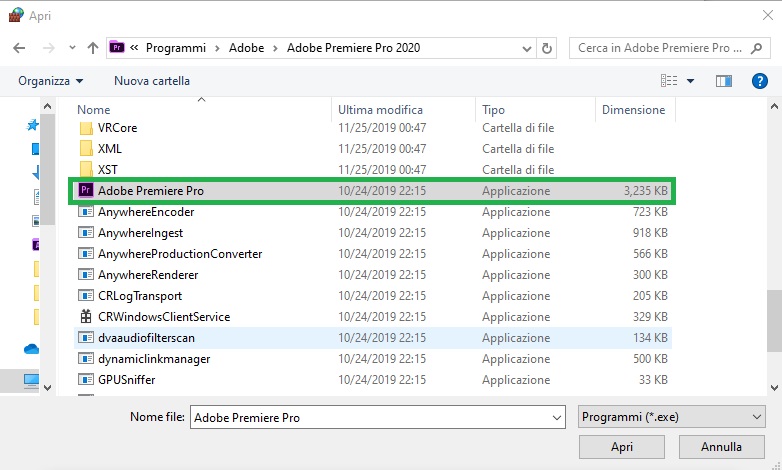The width and height of the screenshot is (782, 470).
Task: Refresh the folder view
Action: point(547,48)
